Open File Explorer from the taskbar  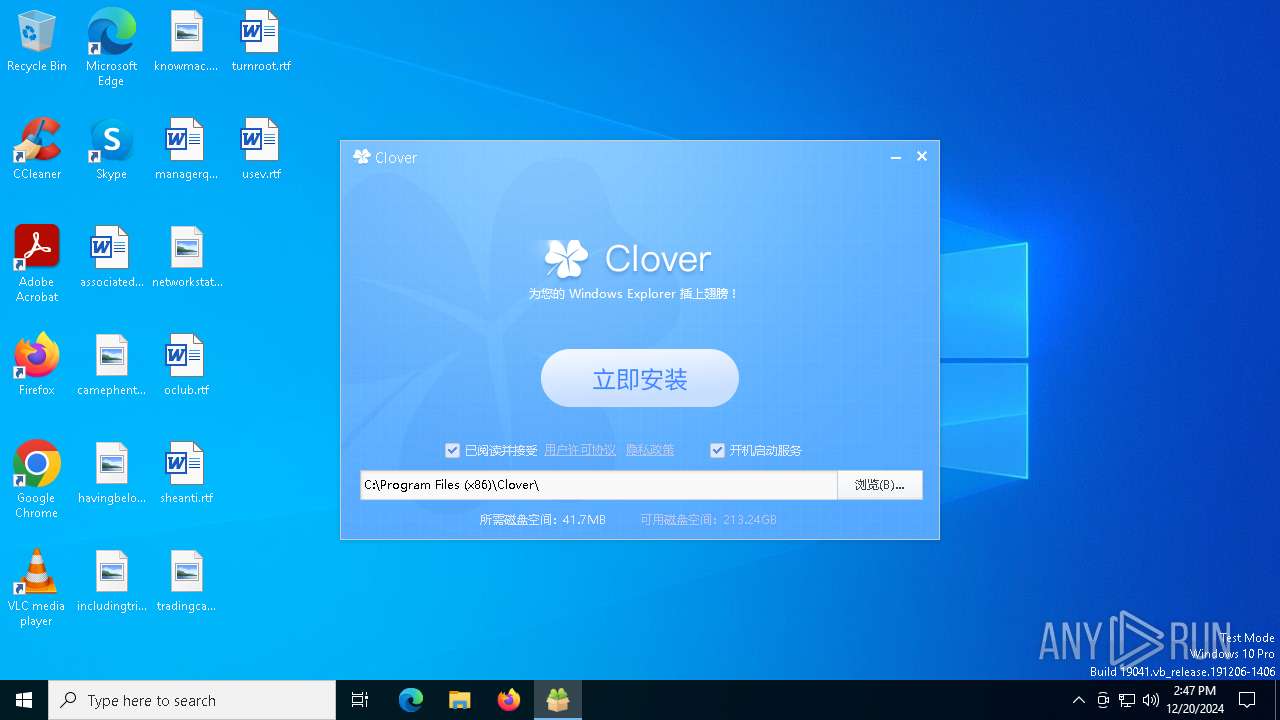point(460,700)
